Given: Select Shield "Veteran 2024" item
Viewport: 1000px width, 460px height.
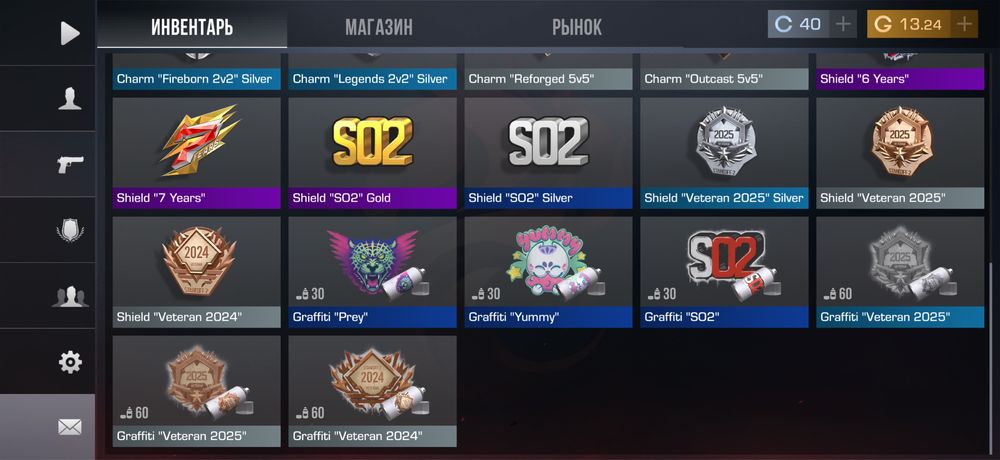Looking at the screenshot, I should click(x=196, y=272).
